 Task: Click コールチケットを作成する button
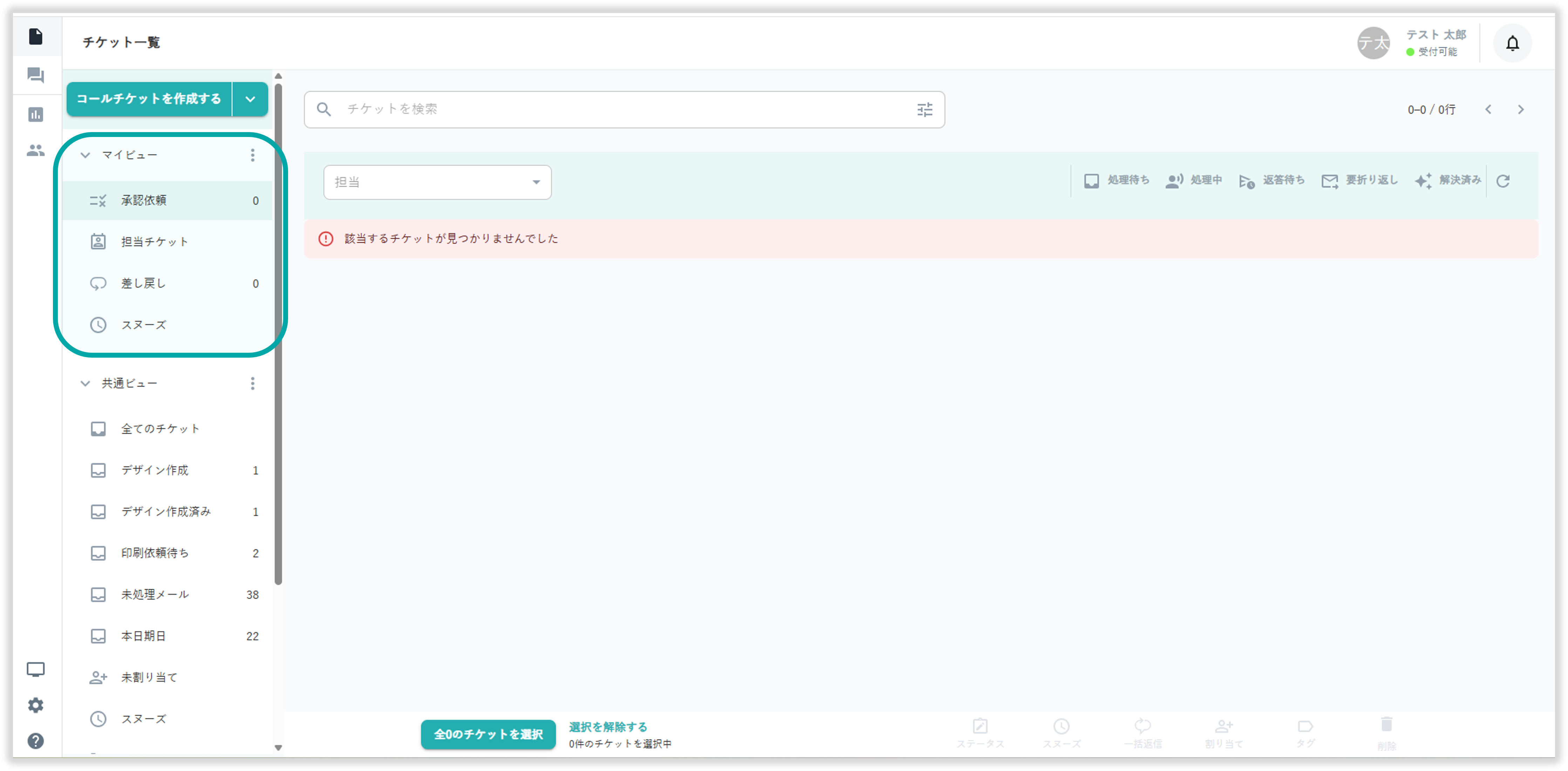pyautogui.click(x=149, y=99)
